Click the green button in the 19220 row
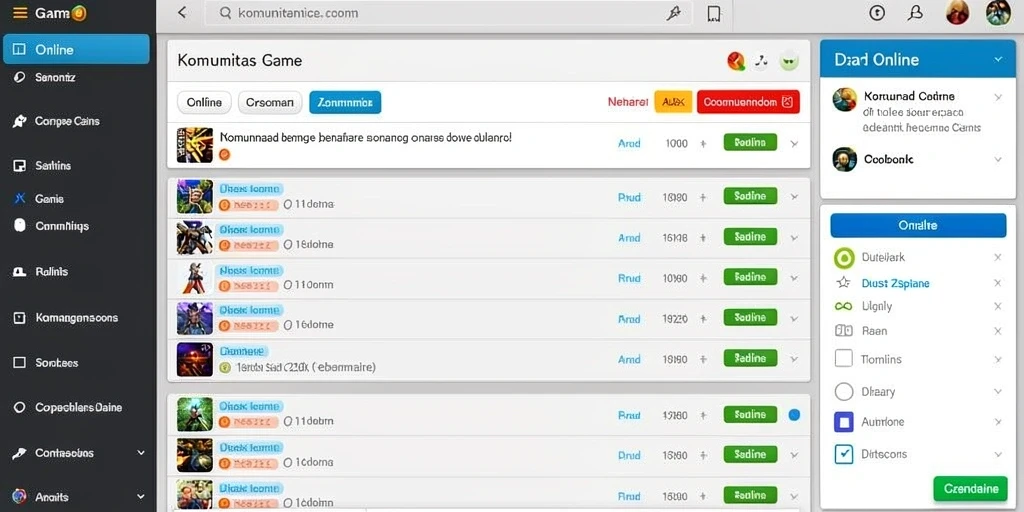Viewport: 1024px width, 512px height. pos(750,317)
